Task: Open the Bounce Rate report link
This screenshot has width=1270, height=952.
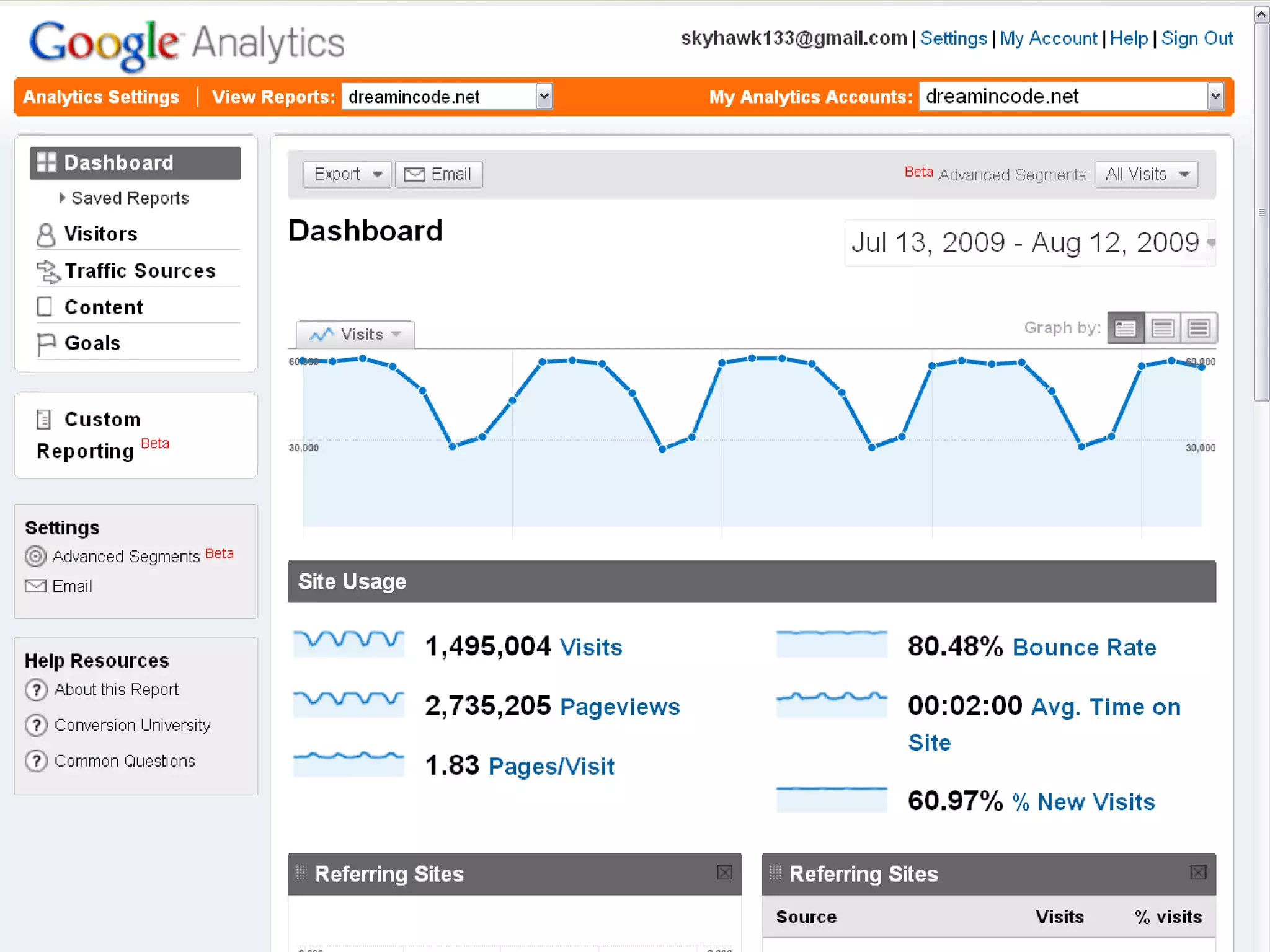Action: coord(1084,647)
